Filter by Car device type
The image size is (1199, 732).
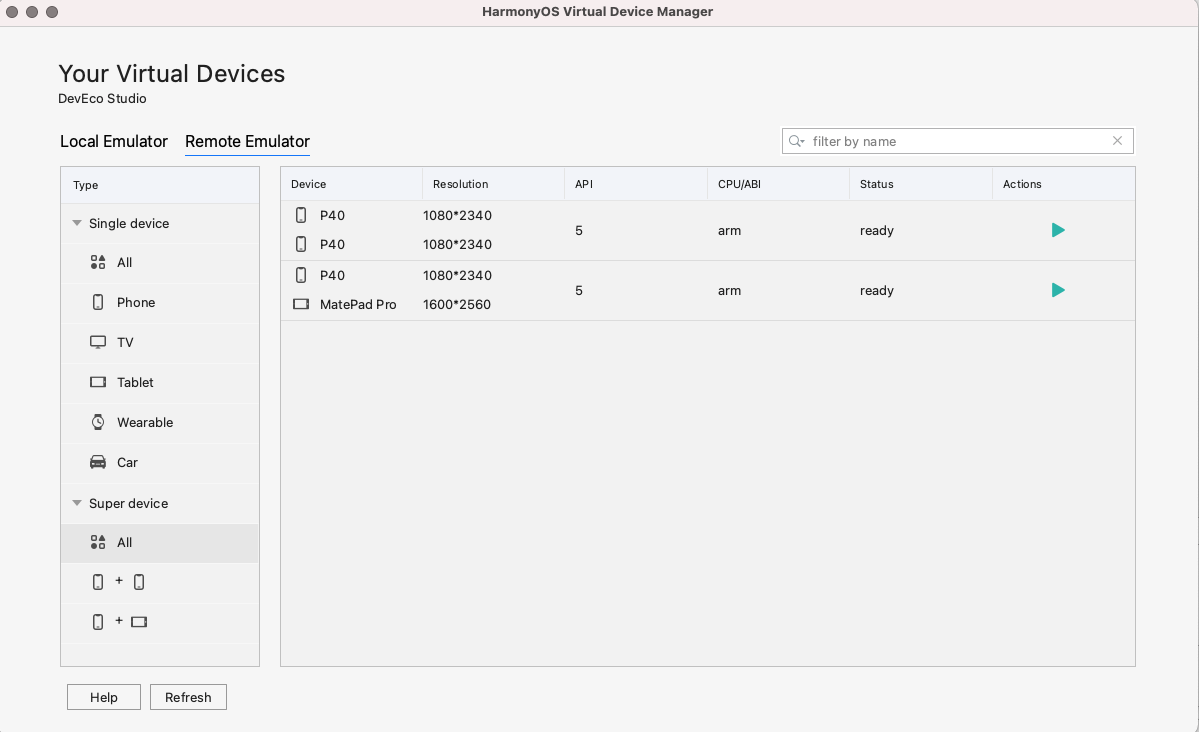coord(127,462)
